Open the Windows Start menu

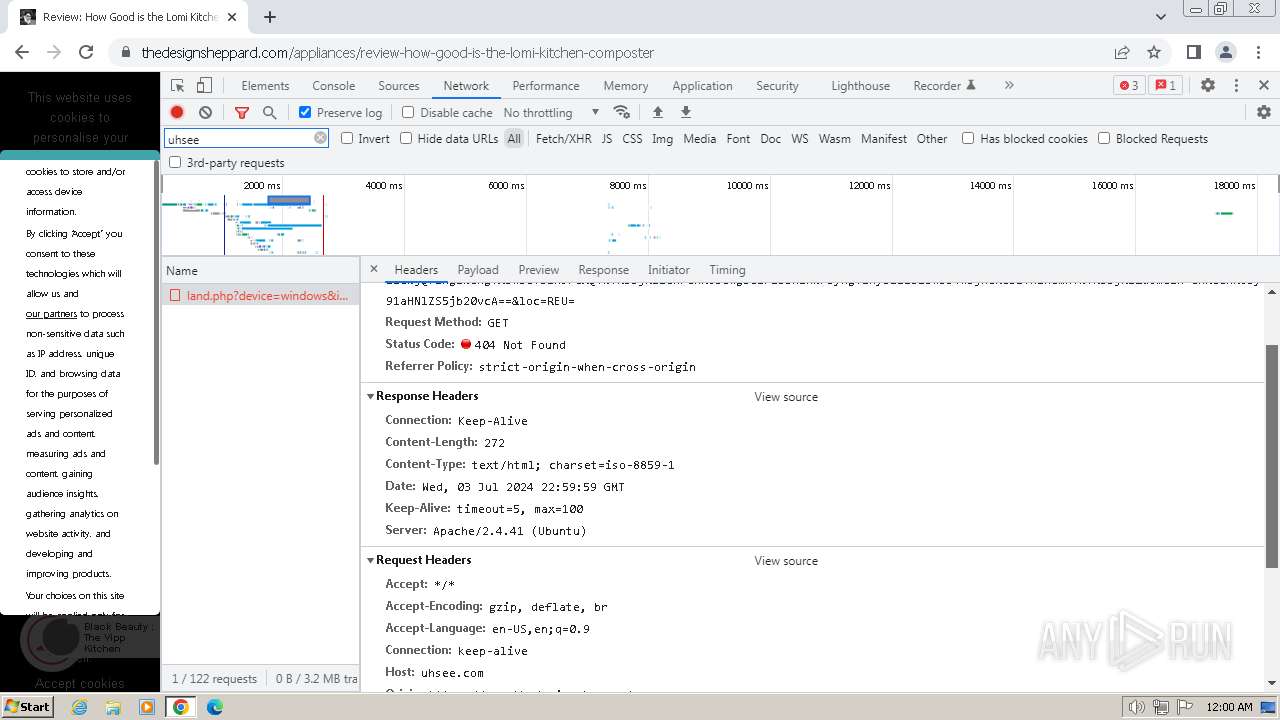pyautogui.click(x=27, y=707)
